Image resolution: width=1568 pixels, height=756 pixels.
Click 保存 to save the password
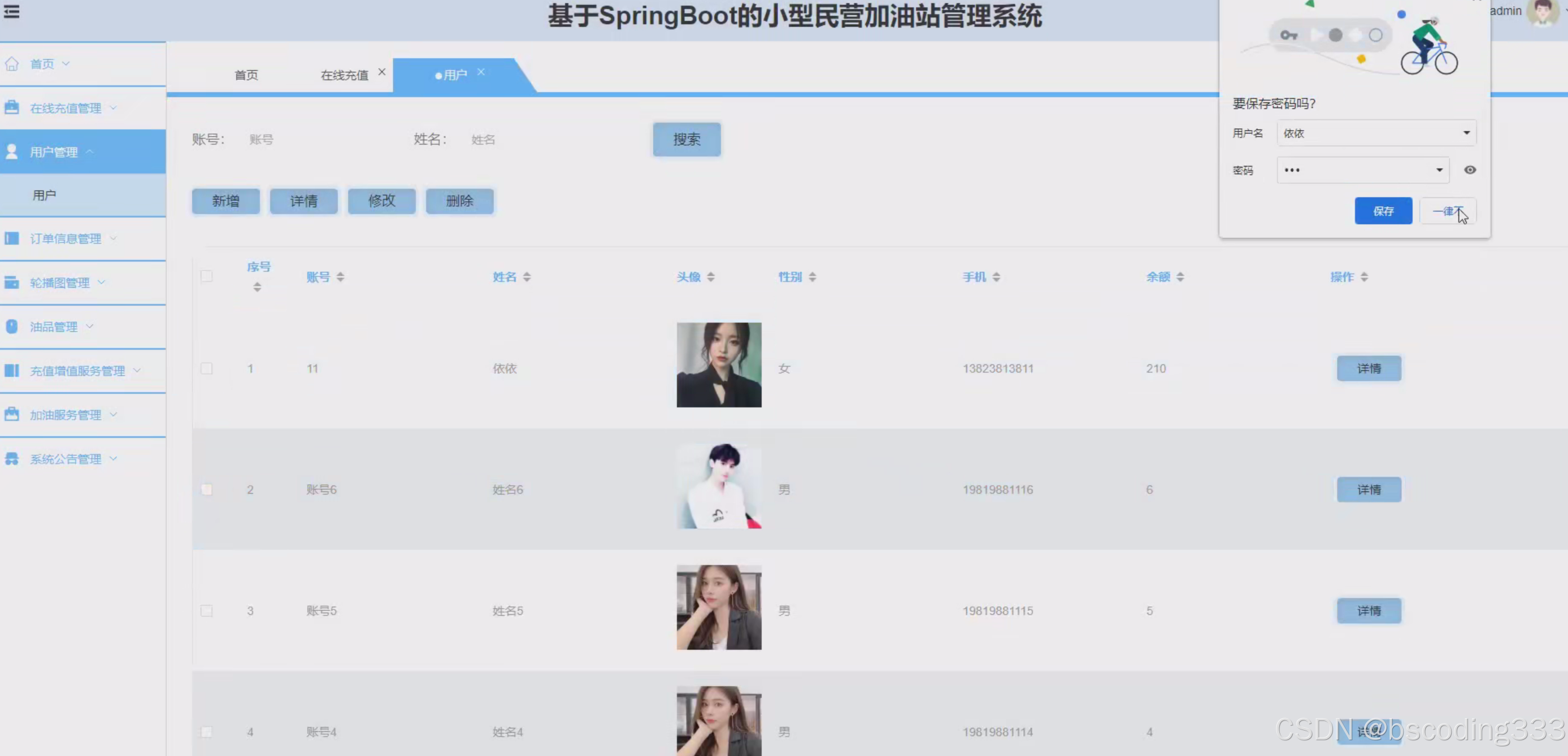point(1383,211)
